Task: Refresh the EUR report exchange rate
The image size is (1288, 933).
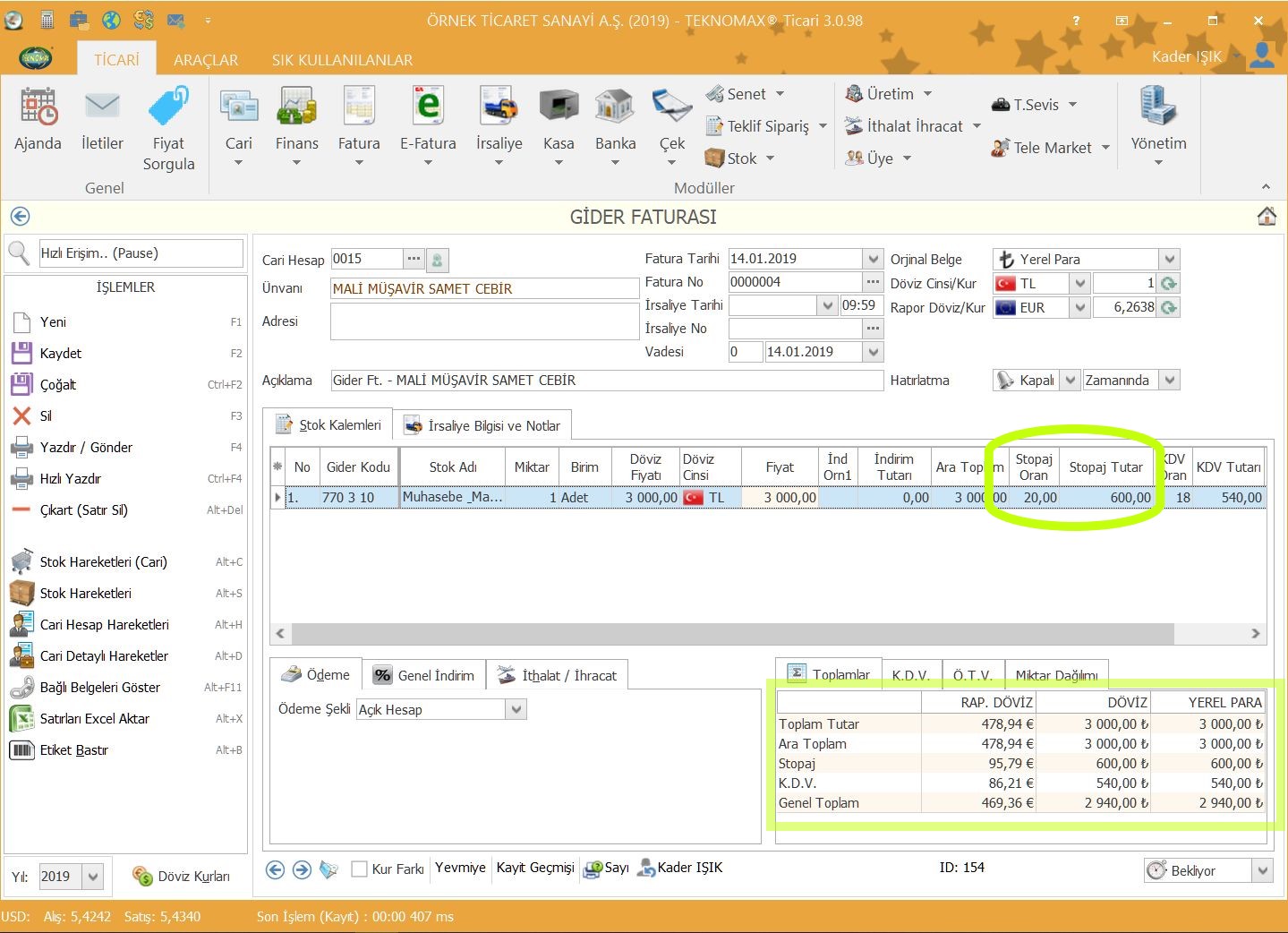Action: click(x=1168, y=308)
